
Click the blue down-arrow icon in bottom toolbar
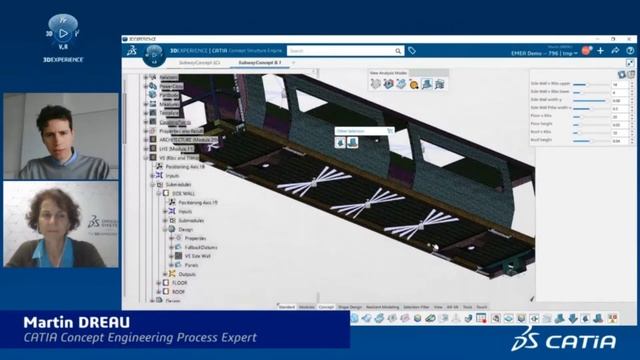point(573,318)
